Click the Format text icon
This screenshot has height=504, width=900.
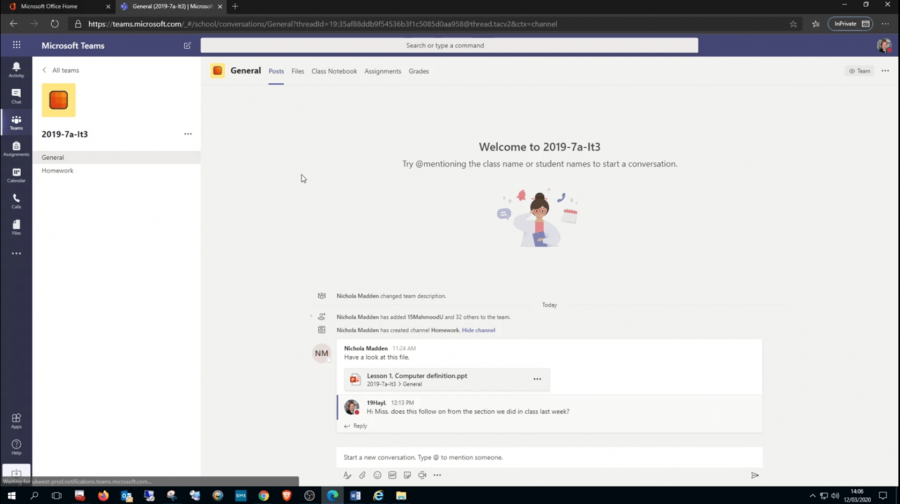pos(347,475)
